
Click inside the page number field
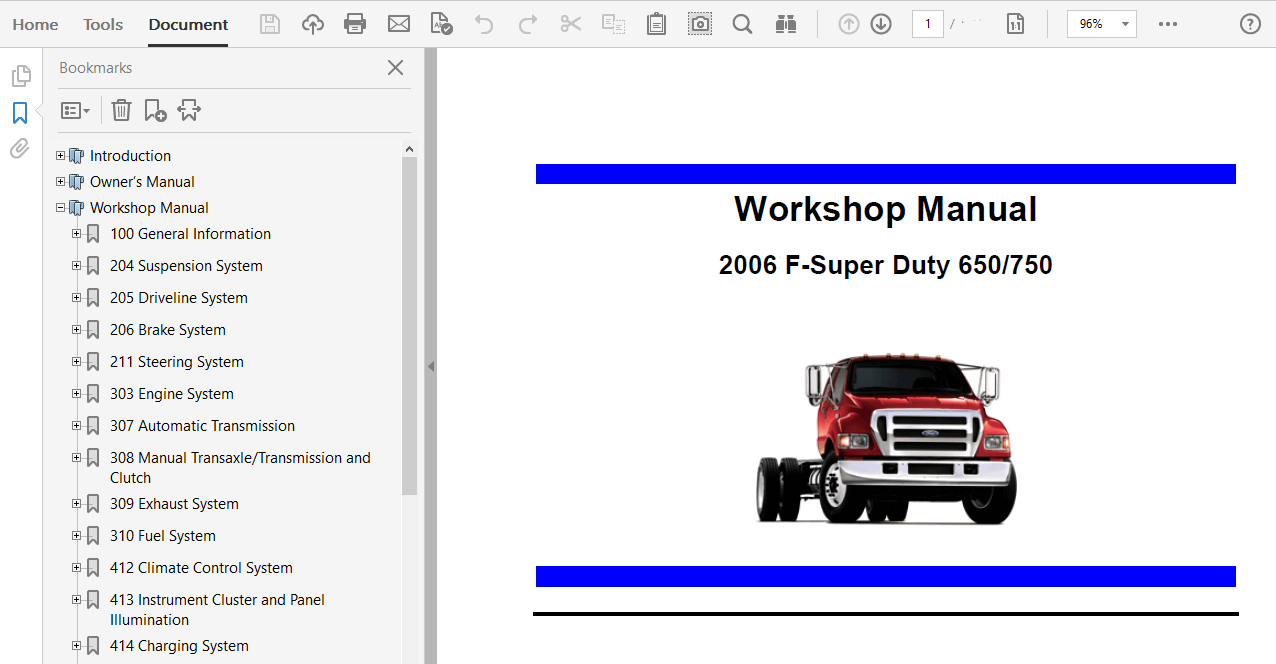click(927, 23)
